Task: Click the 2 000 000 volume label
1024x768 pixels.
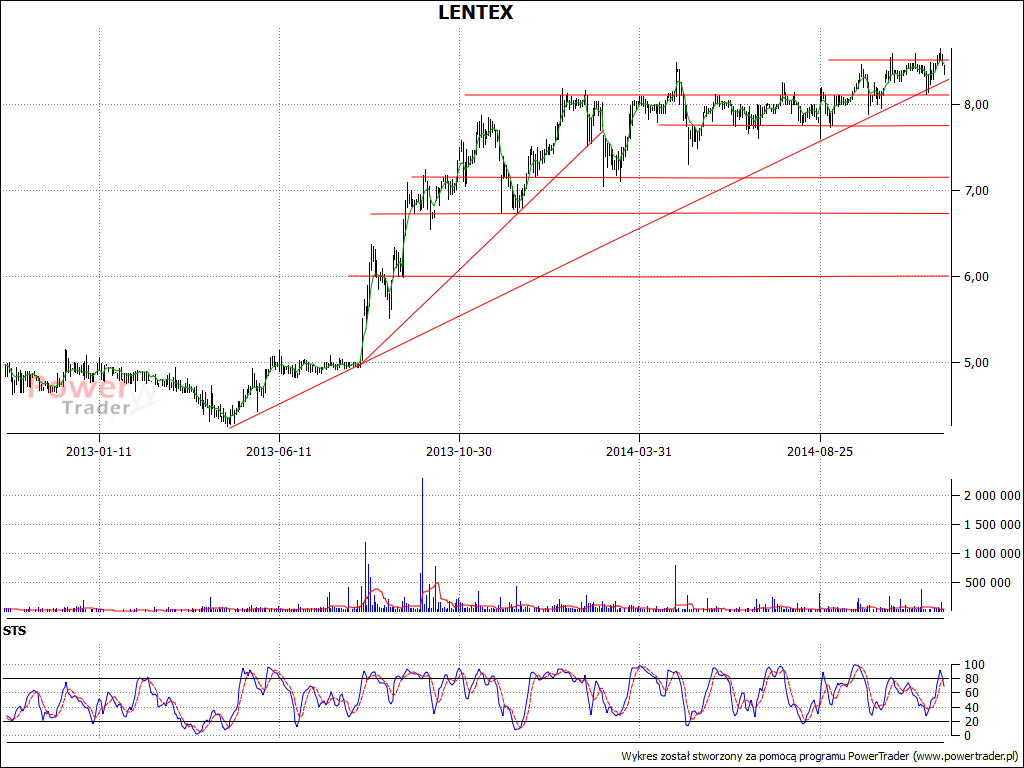Action: coord(992,496)
